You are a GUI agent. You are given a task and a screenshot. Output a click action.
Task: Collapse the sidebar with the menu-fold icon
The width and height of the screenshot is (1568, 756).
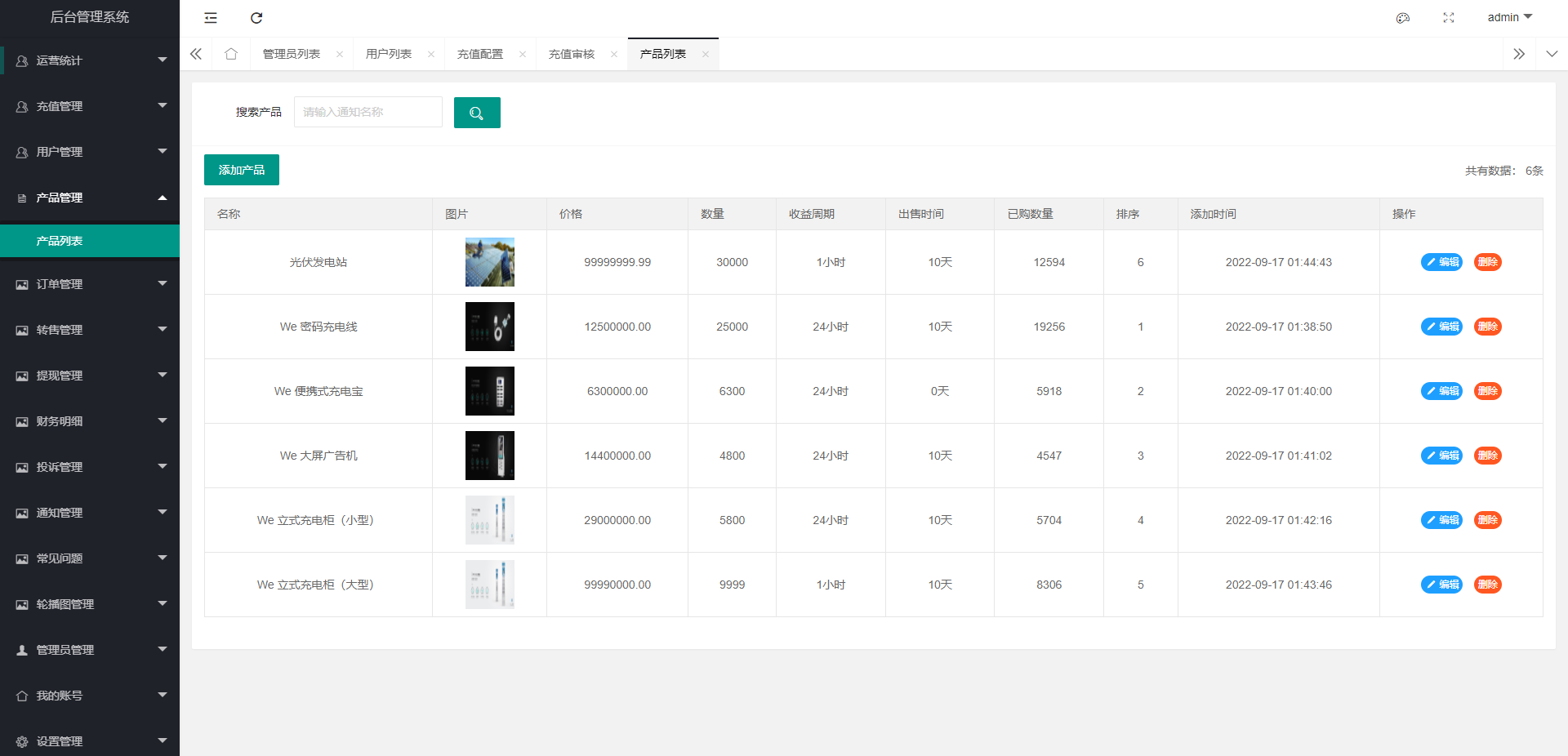(211, 18)
